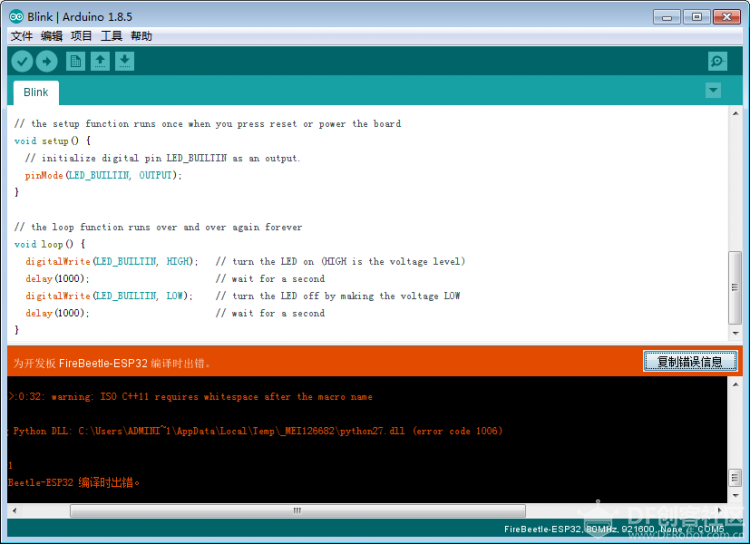Click the Arduino logo in title bar
Screen dimensions: 750x544
(16, 17)
